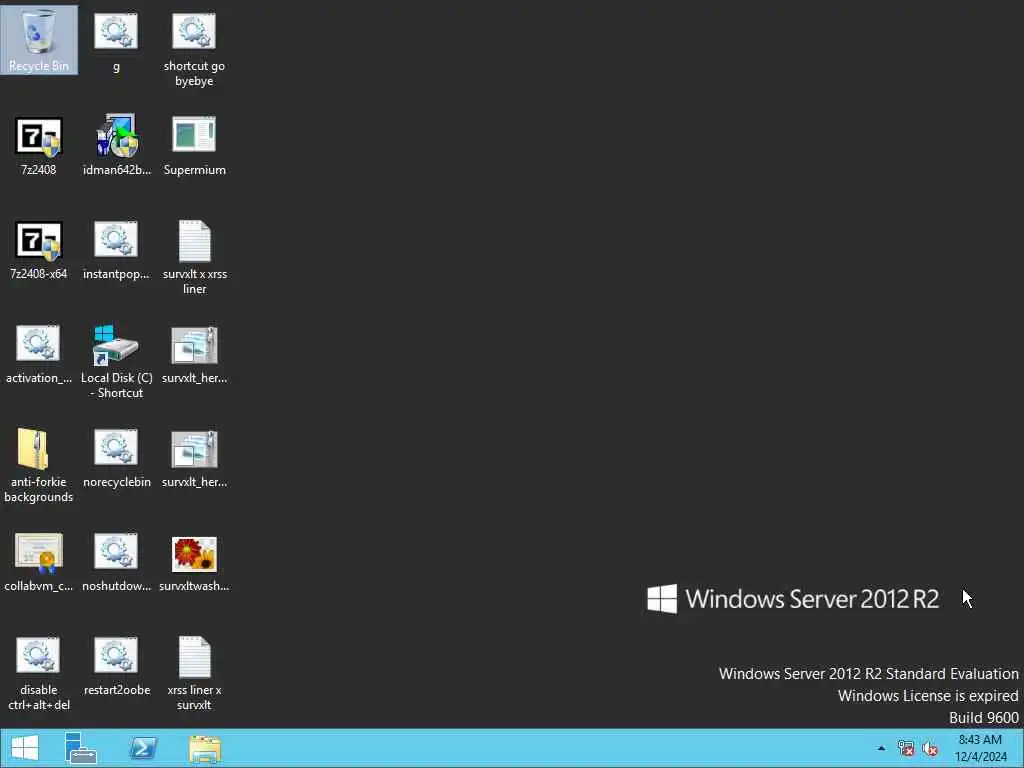Select the anti-forkie backgrounds zip folder

click(39, 465)
